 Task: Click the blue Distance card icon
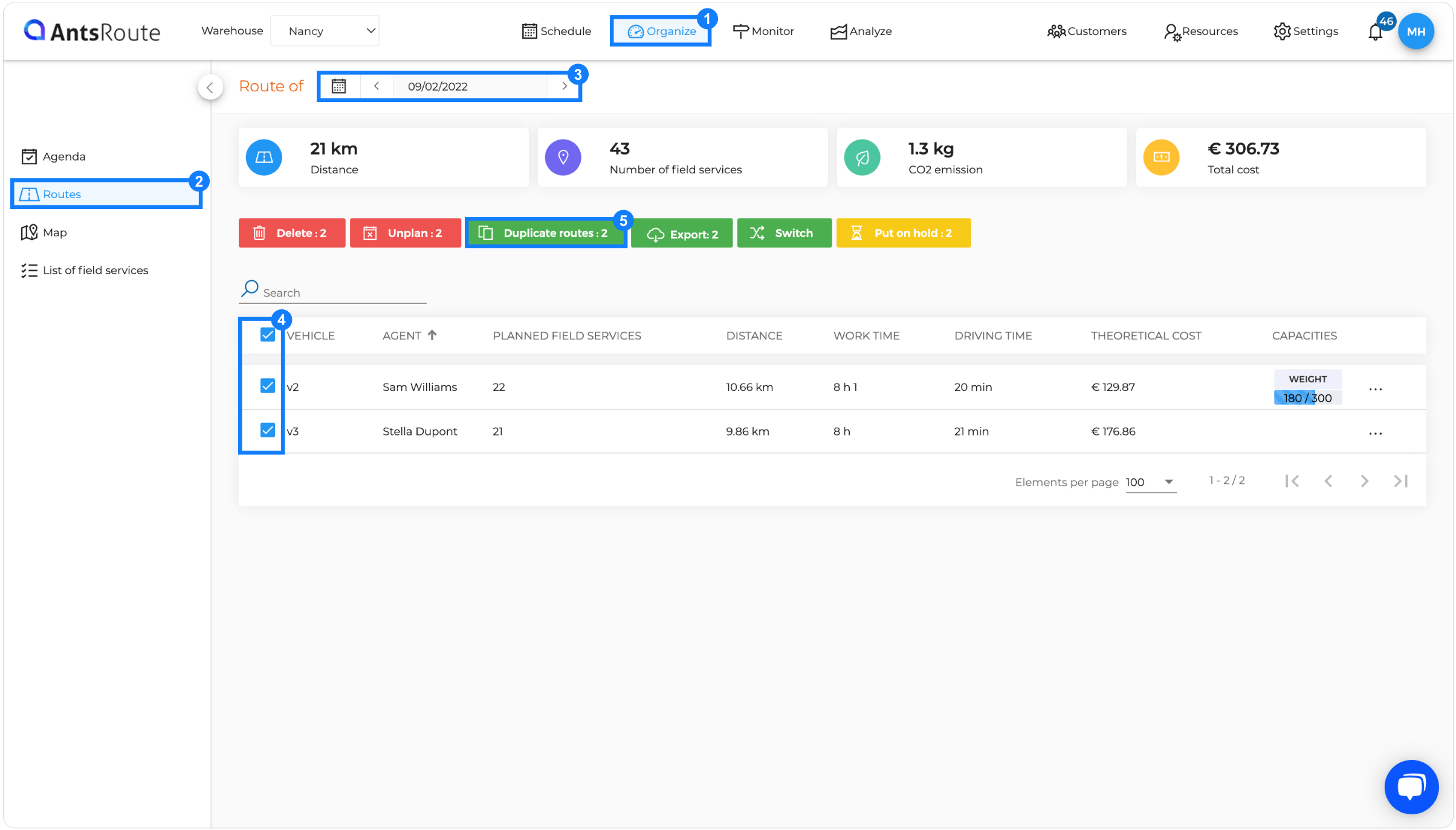[x=264, y=157]
